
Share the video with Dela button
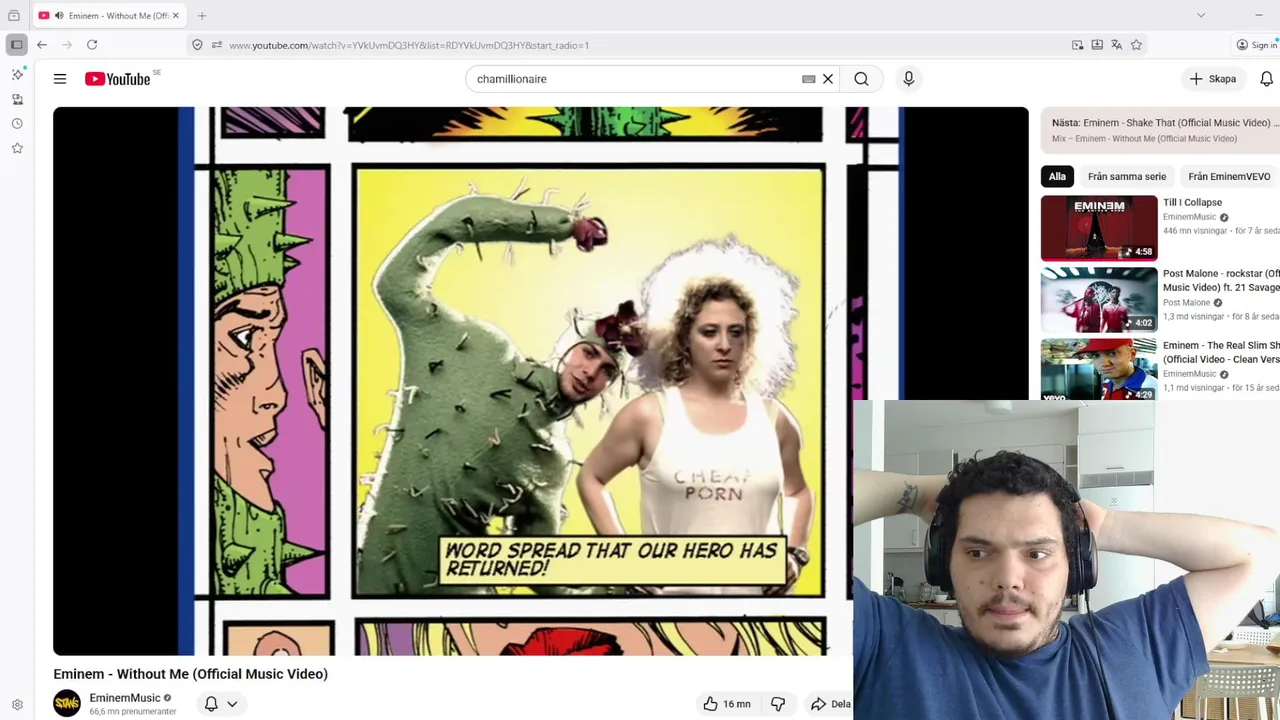click(x=829, y=704)
